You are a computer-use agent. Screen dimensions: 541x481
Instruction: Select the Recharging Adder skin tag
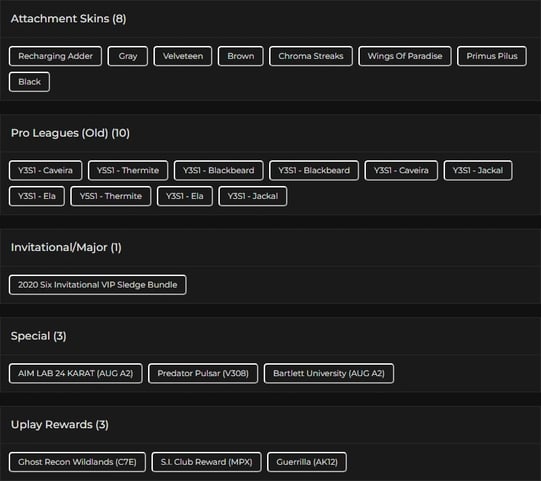tap(55, 56)
